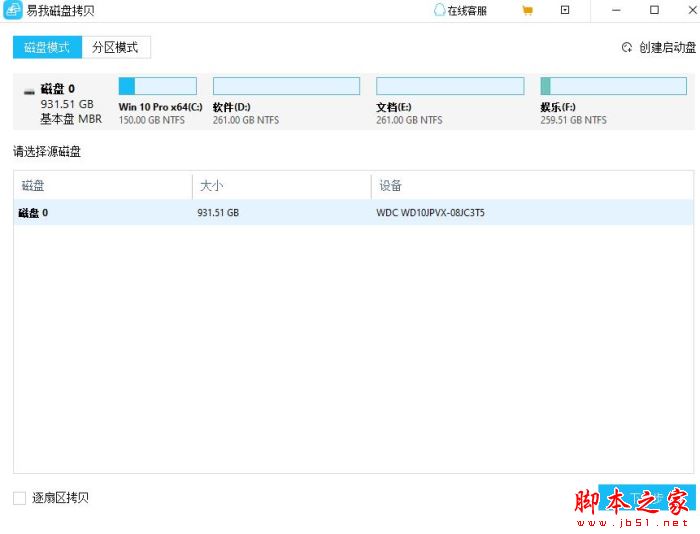700x534 pixels.
Task: Click the 设备 column header
Action: pyautogui.click(x=391, y=185)
